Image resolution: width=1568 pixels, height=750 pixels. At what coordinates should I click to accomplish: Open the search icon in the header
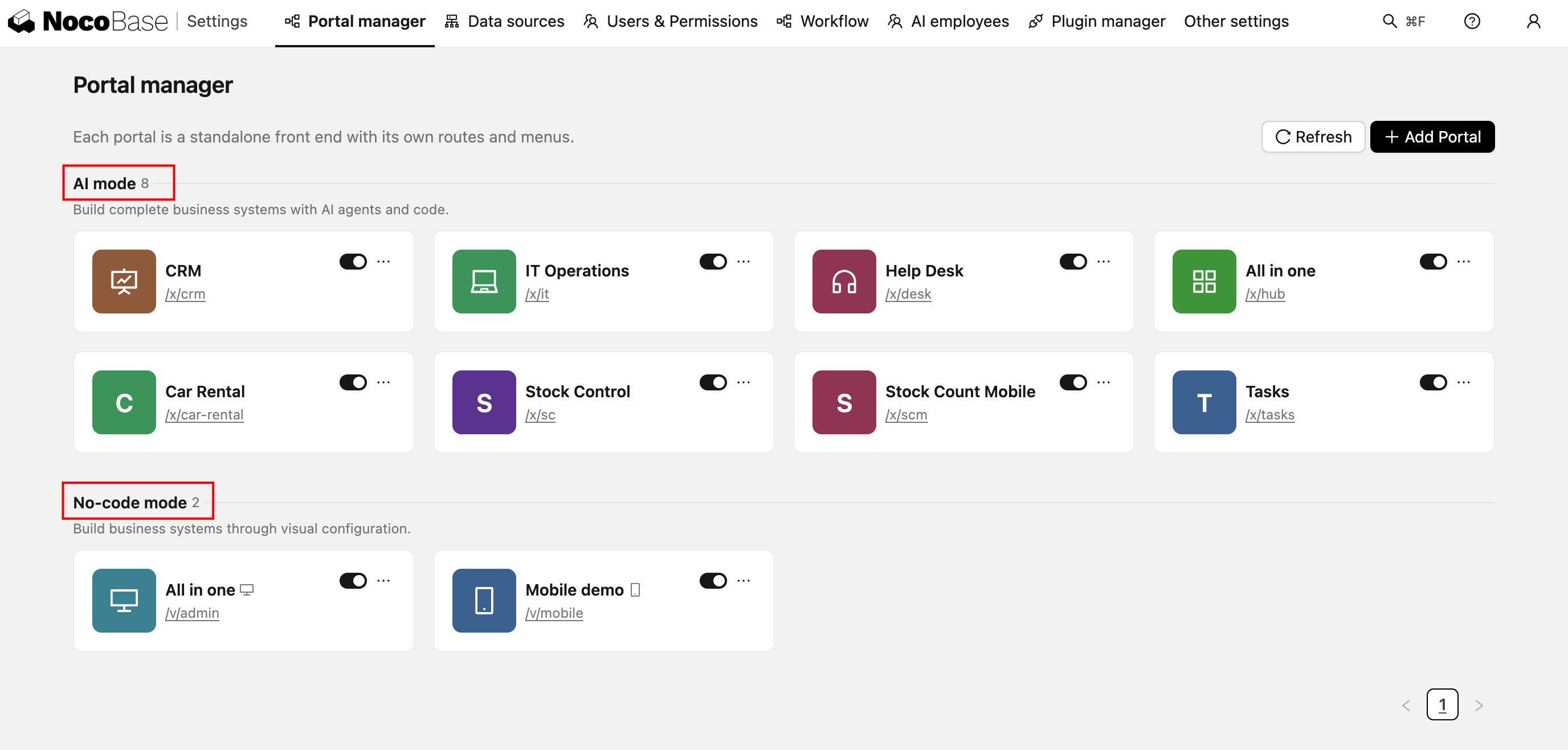point(1389,21)
